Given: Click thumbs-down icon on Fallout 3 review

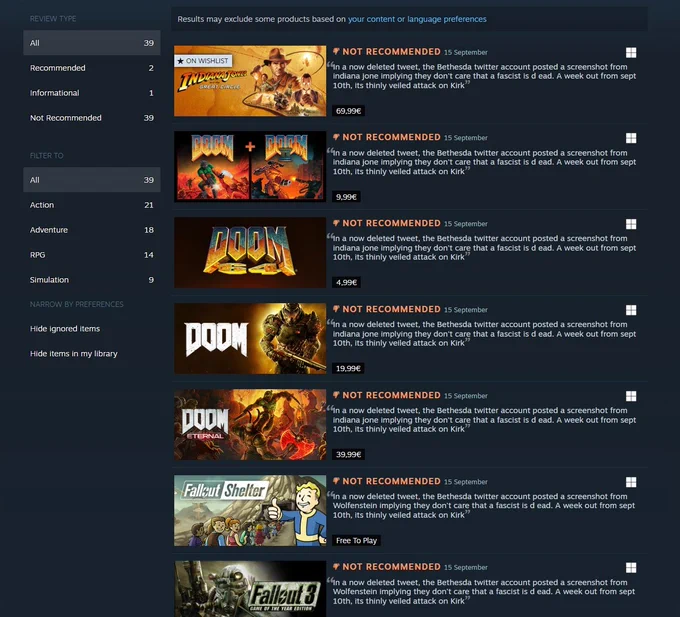Looking at the screenshot, I should pyautogui.click(x=336, y=567).
